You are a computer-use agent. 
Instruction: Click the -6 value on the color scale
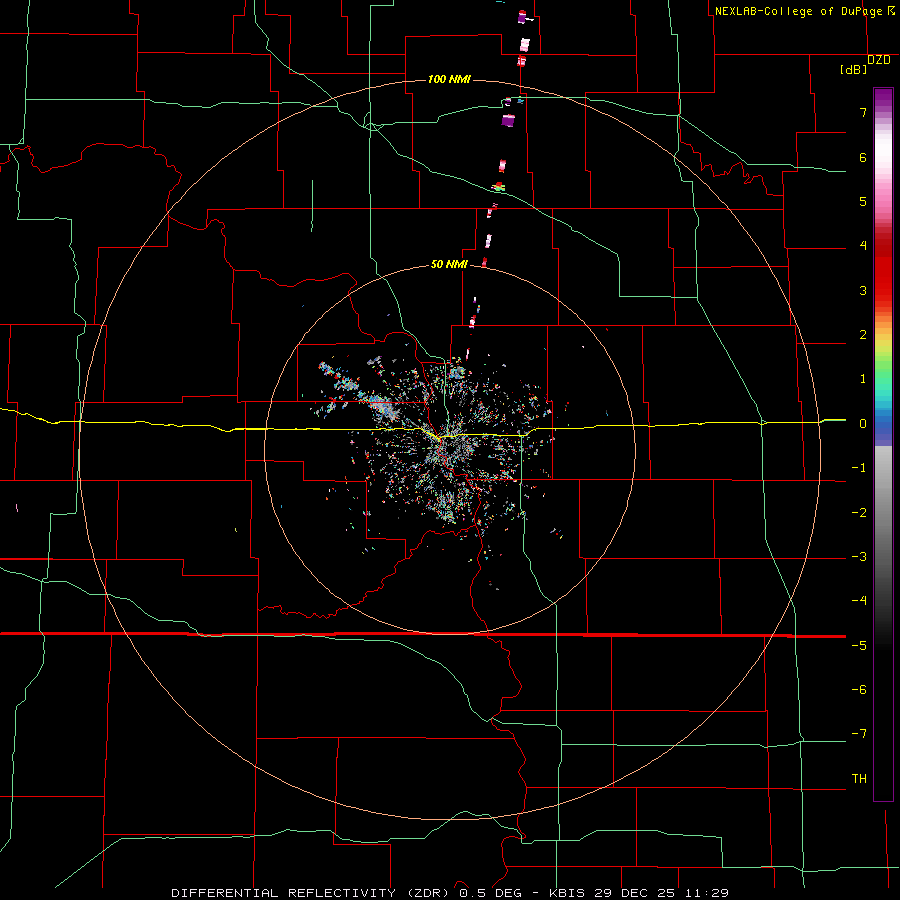point(859,690)
